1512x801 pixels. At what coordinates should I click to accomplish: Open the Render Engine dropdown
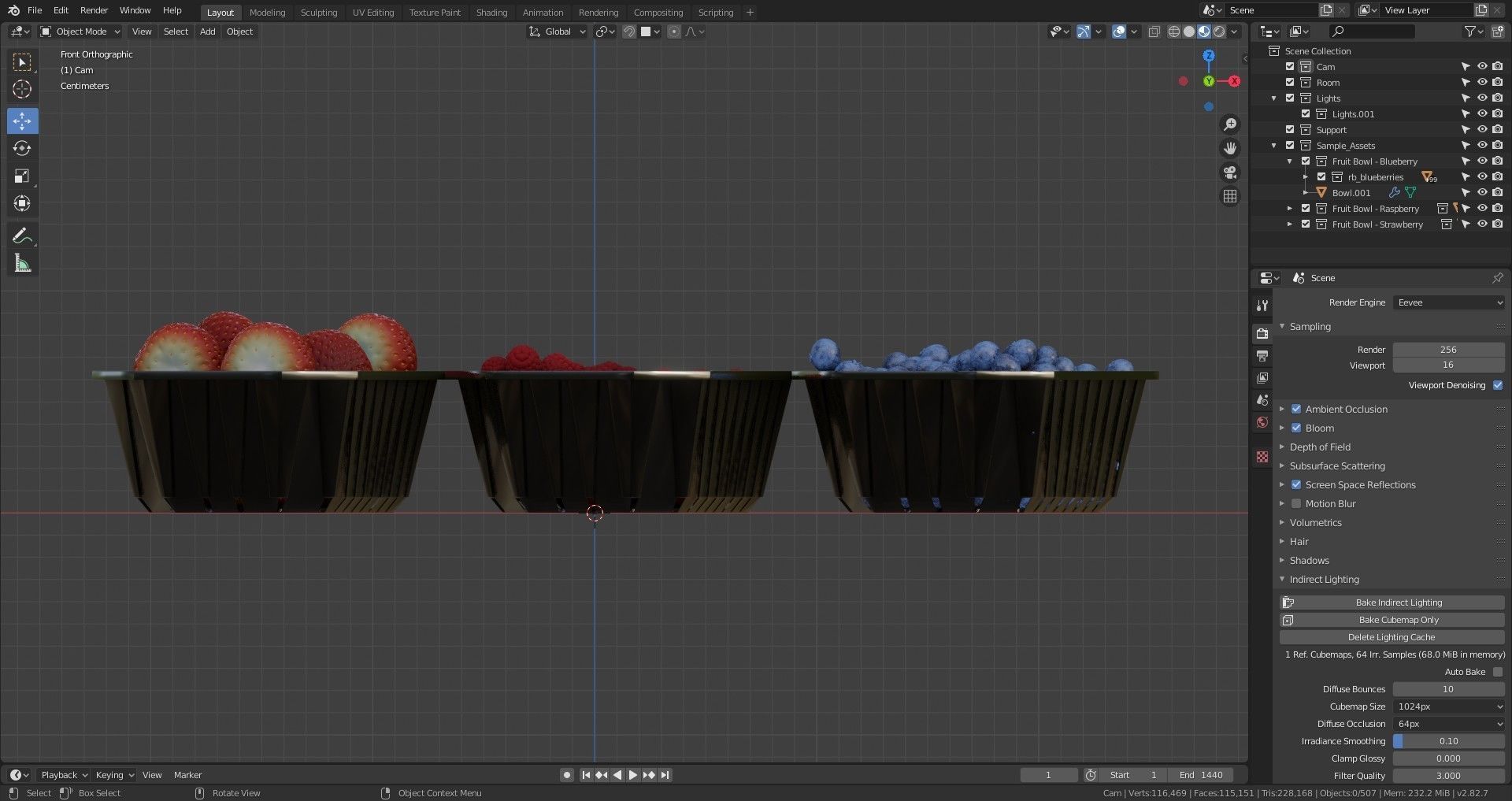1448,302
